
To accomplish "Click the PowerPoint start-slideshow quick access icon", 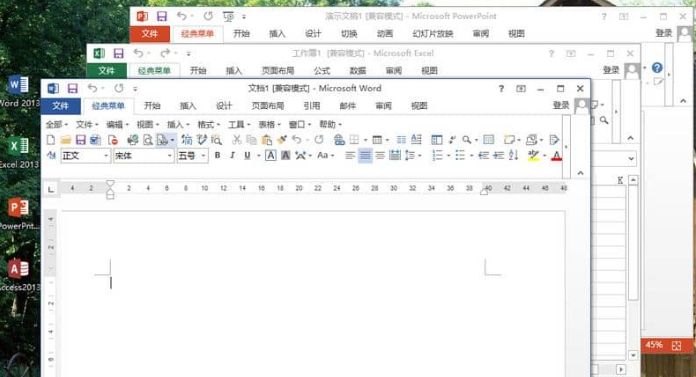I will 228,16.
